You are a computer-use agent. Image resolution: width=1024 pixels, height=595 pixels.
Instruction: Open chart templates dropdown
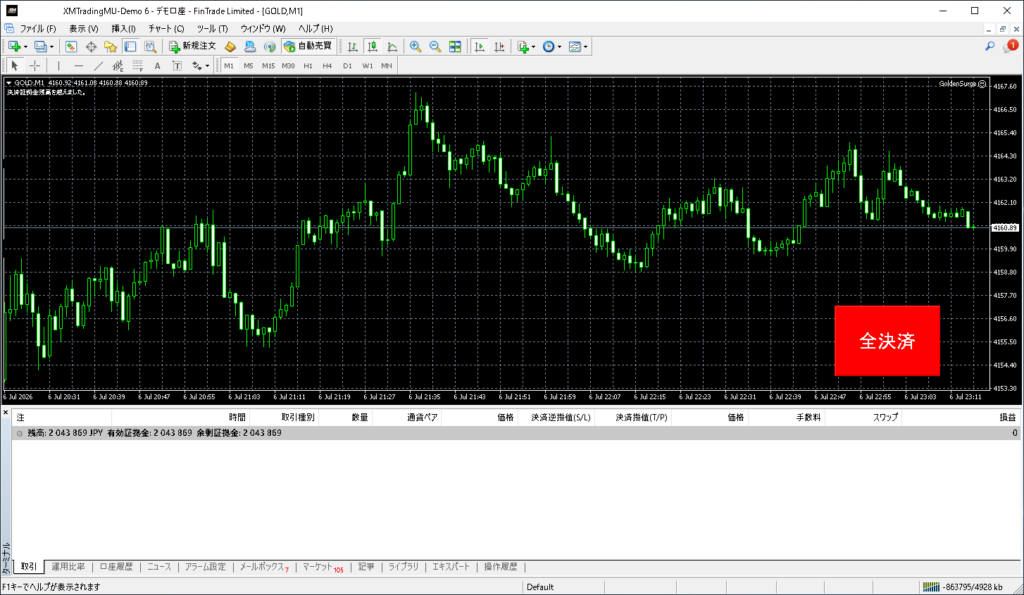(x=578, y=46)
